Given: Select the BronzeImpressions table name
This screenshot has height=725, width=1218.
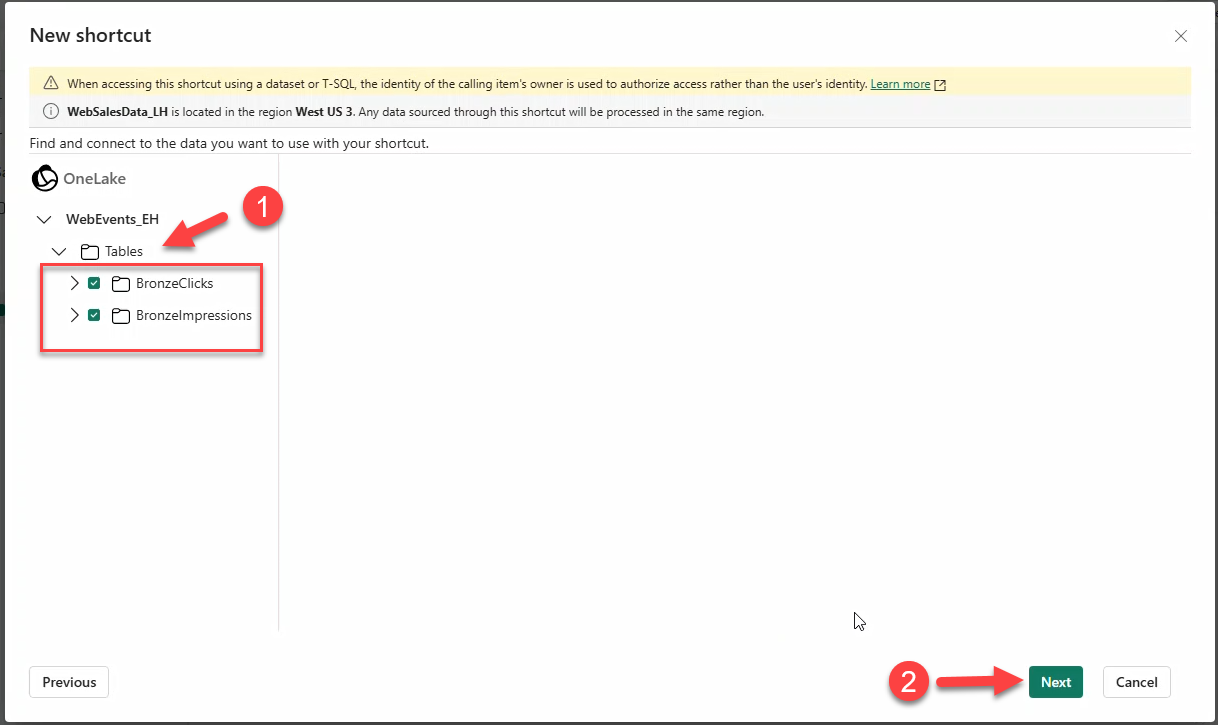Looking at the screenshot, I should tap(194, 316).
